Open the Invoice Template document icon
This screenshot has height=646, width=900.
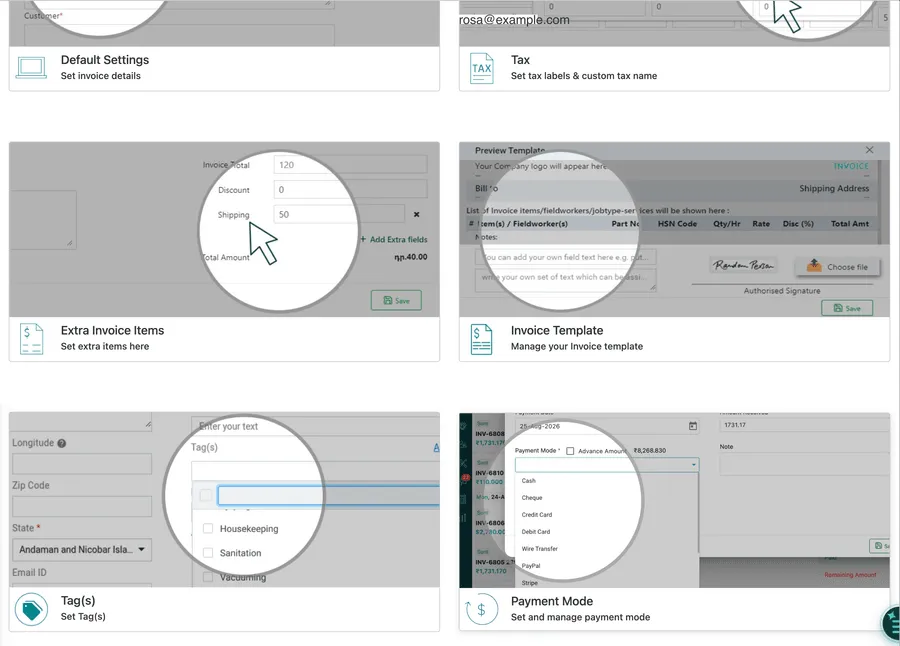pyautogui.click(x=482, y=339)
